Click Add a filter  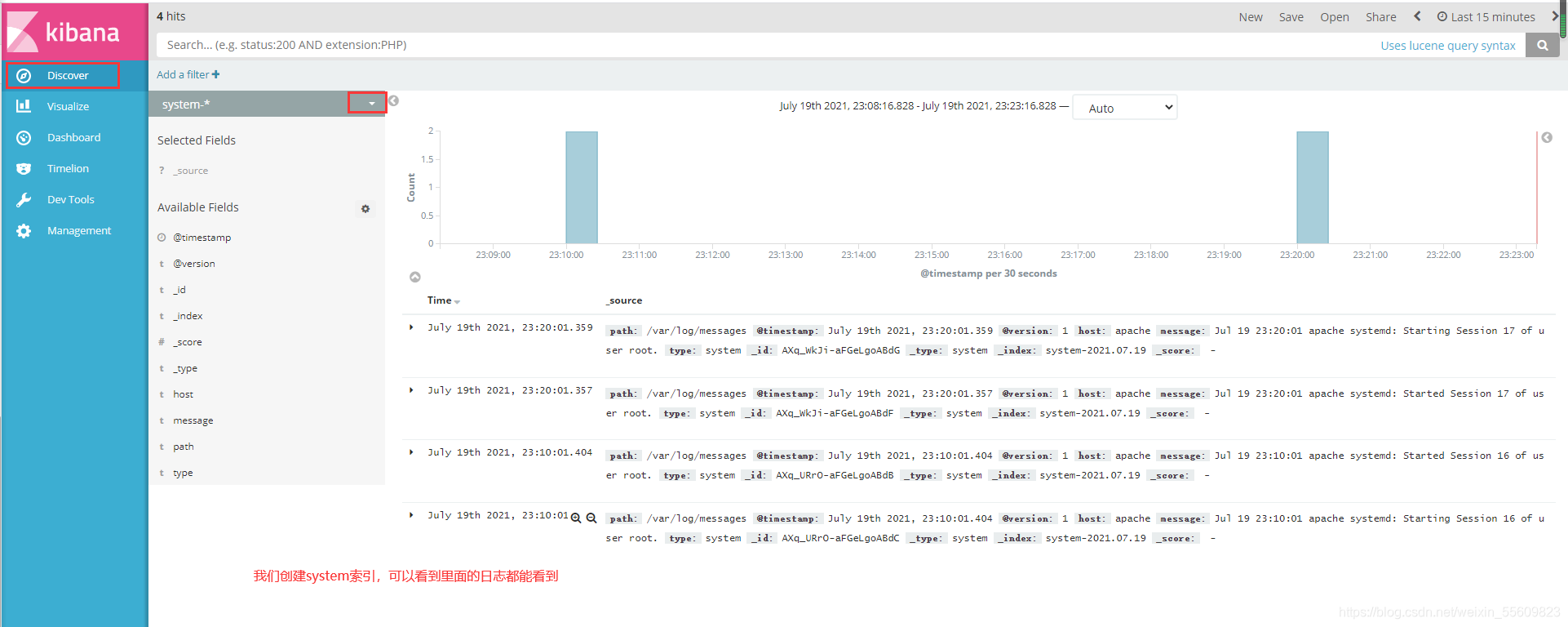[x=188, y=74]
